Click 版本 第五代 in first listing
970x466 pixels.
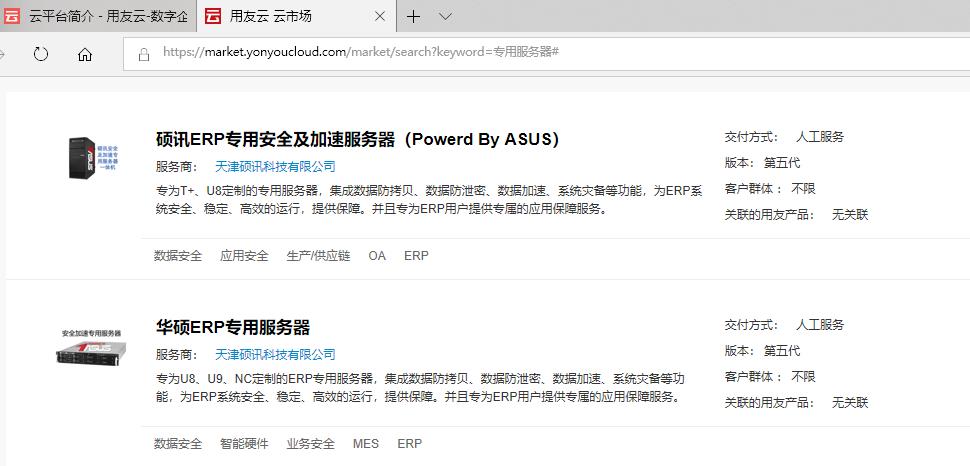click(762, 163)
